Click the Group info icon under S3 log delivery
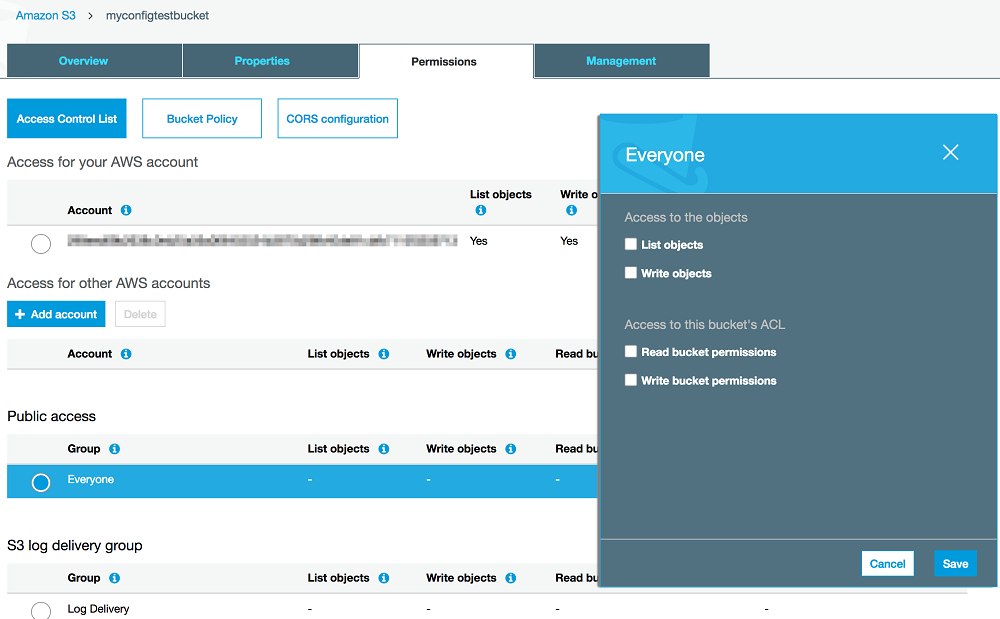This screenshot has width=1000, height=619. point(114,577)
